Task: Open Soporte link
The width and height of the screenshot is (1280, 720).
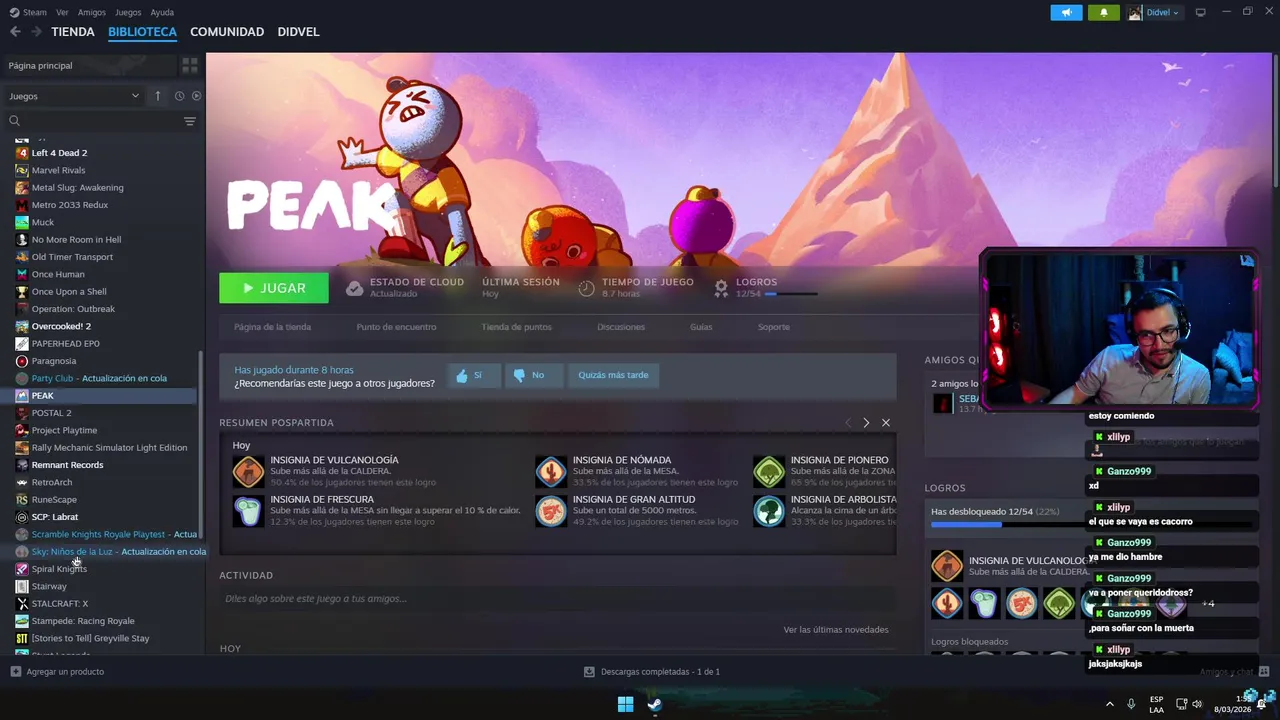Action: pyautogui.click(x=773, y=327)
